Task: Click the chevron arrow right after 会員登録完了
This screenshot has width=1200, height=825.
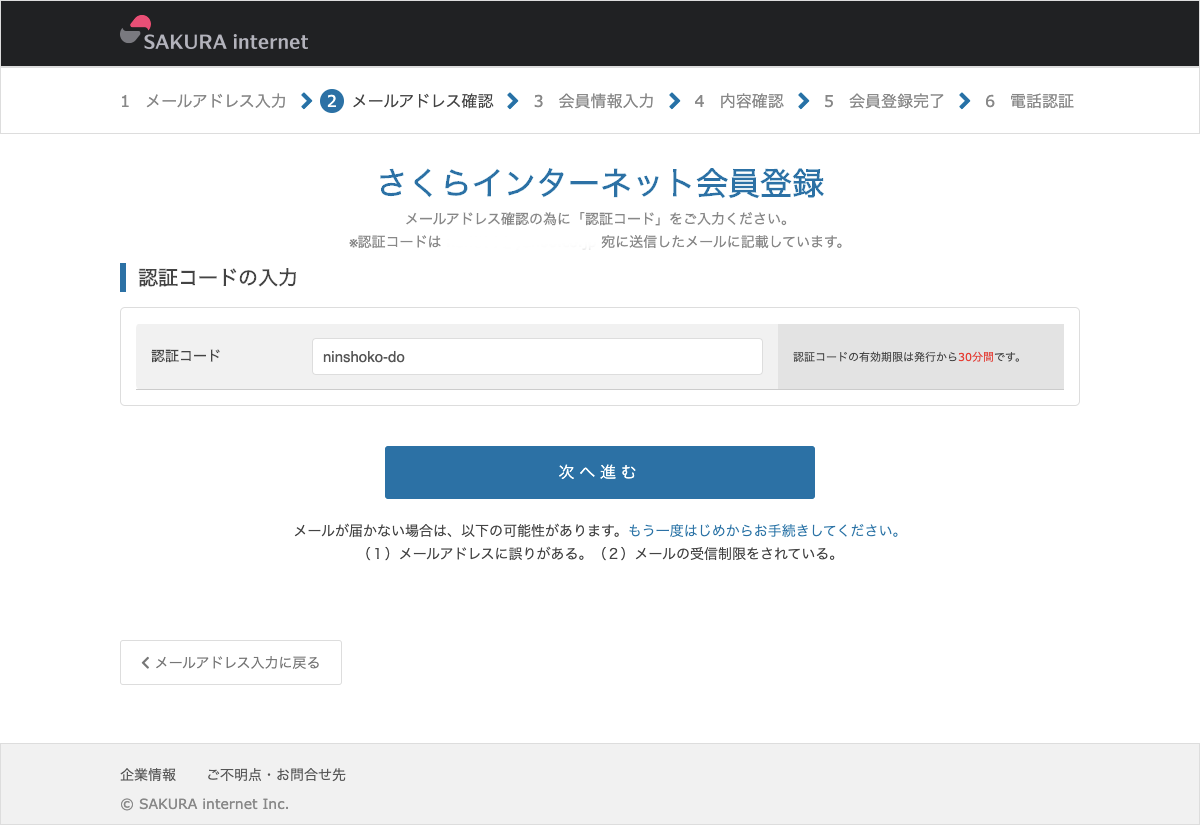Action: (x=964, y=101)
